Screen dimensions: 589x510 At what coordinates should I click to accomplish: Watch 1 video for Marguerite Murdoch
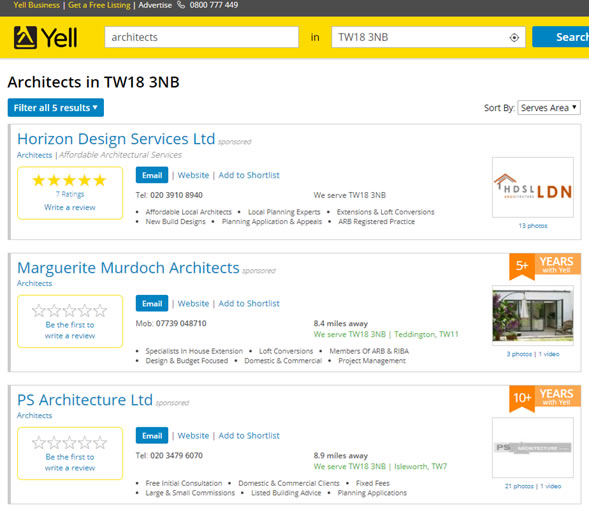point(549,354)
